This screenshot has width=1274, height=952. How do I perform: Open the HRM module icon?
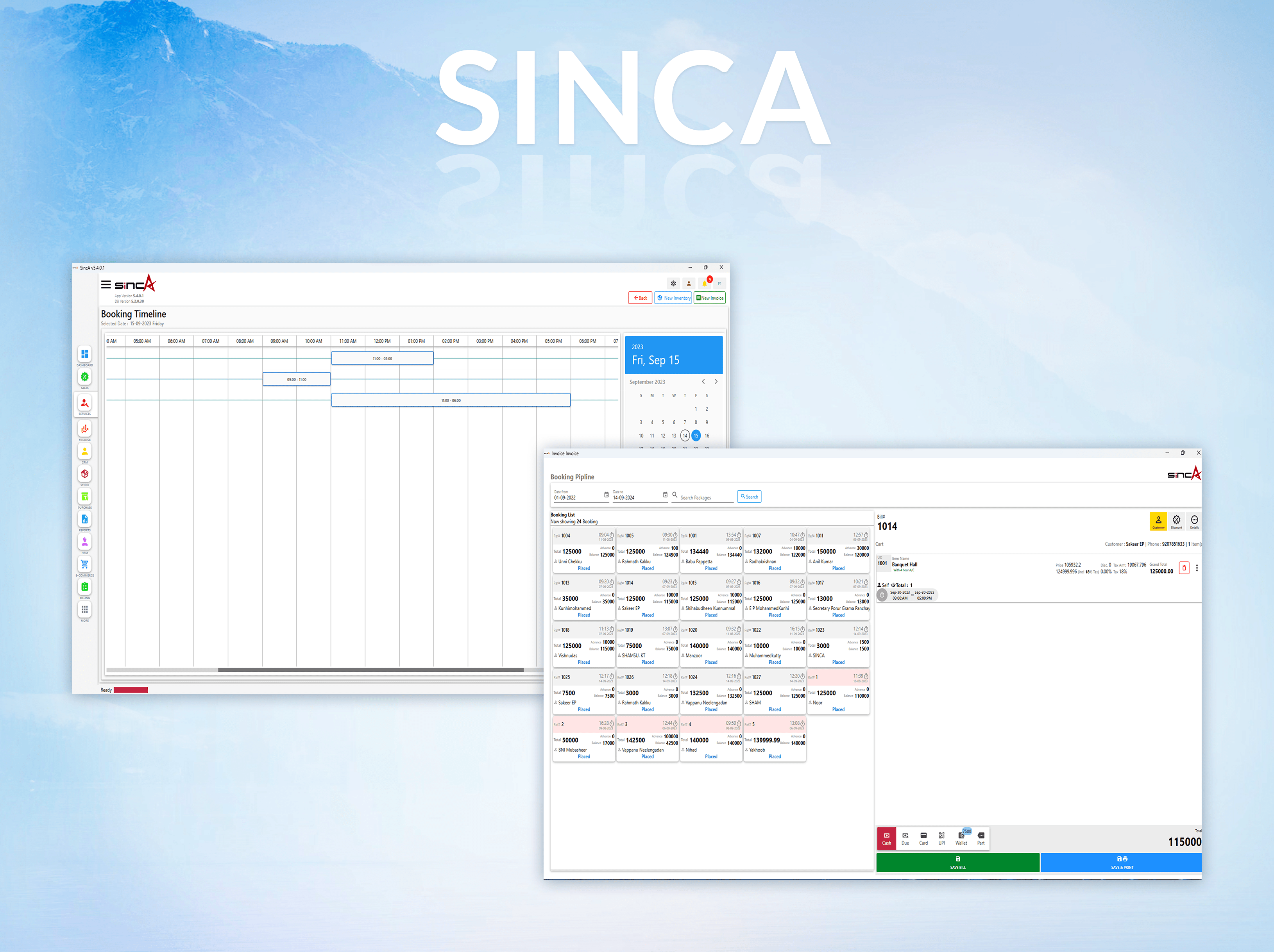pyautogui.click(x=85, y=541)
